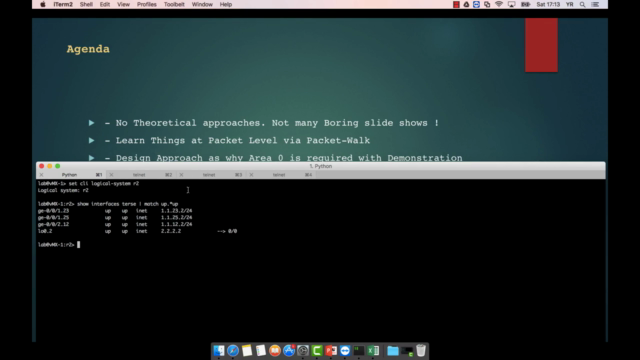Open the Wi-Fi status menu

tap(499, 4)
